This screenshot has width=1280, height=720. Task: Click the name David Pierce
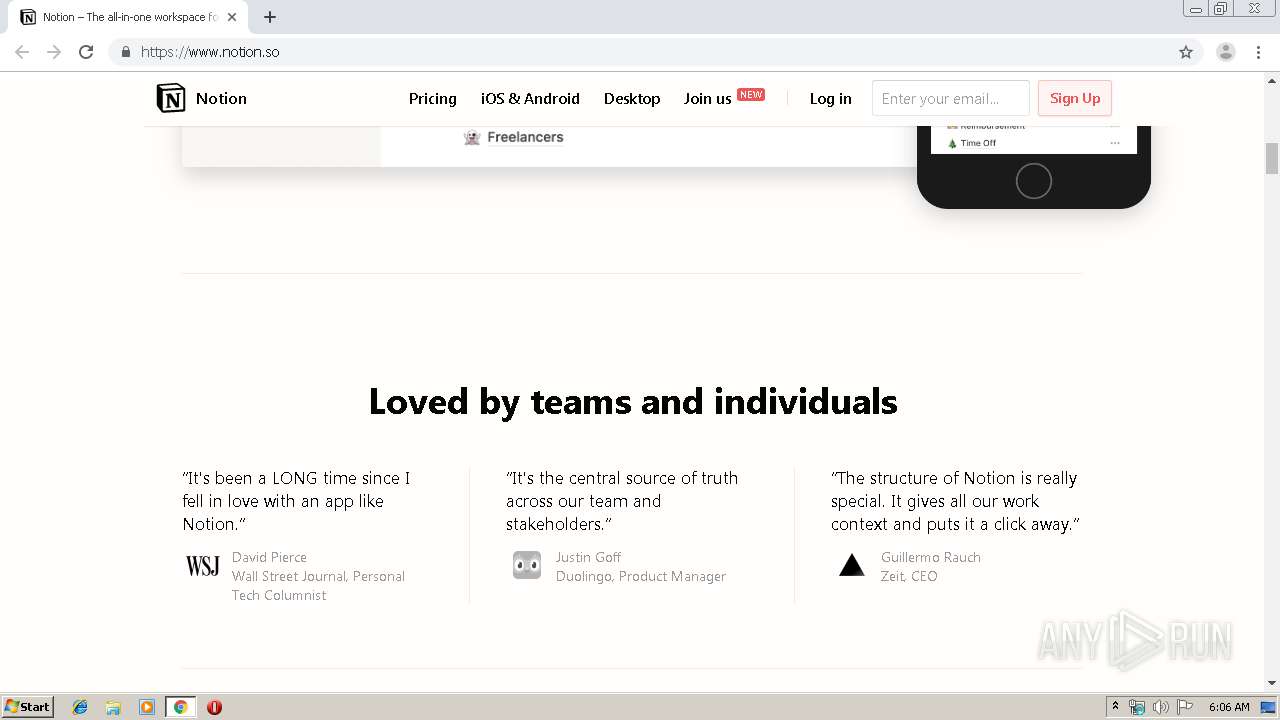tap(269, 557)
